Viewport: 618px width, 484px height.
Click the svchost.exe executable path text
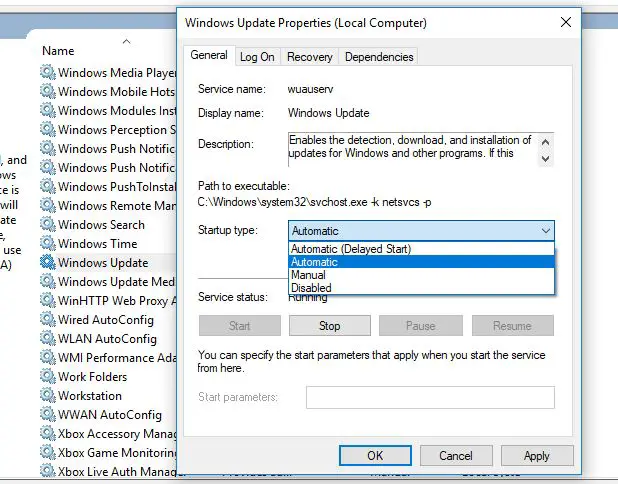[315, 202]
